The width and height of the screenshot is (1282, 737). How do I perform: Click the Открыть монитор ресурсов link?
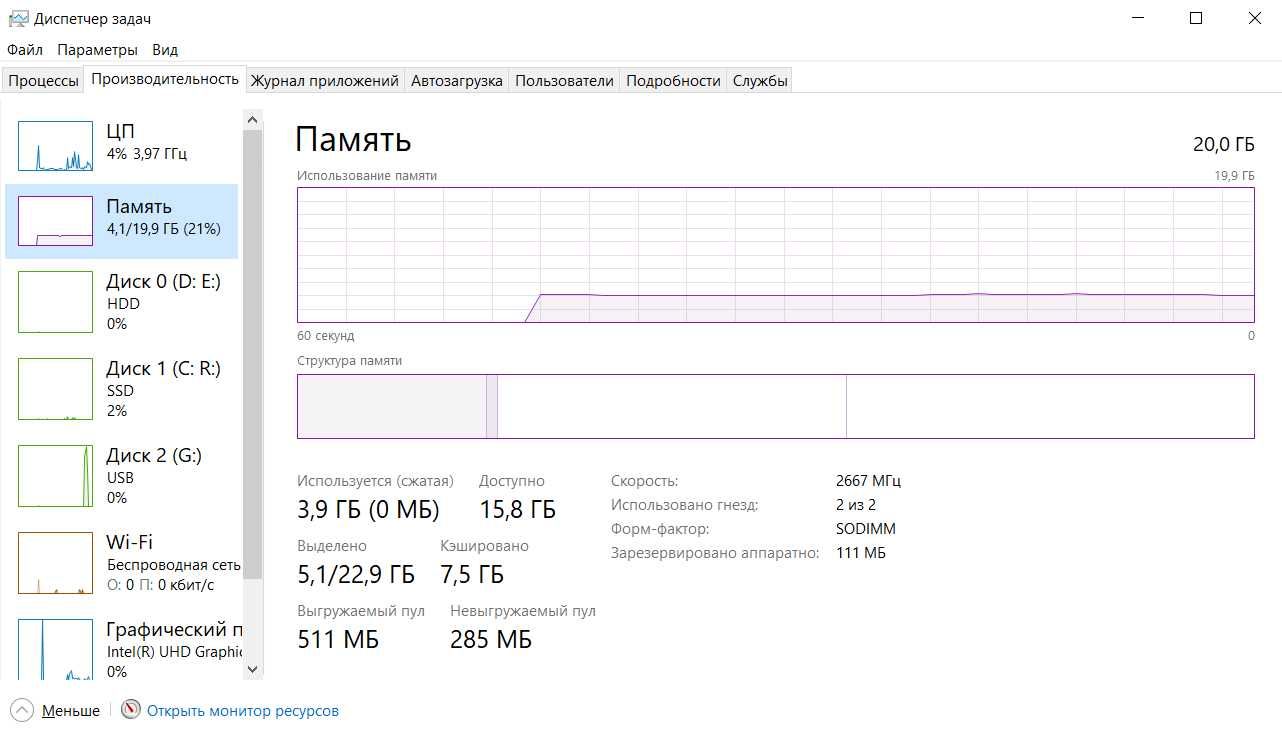pyautogui.click(x=243, y=711)
